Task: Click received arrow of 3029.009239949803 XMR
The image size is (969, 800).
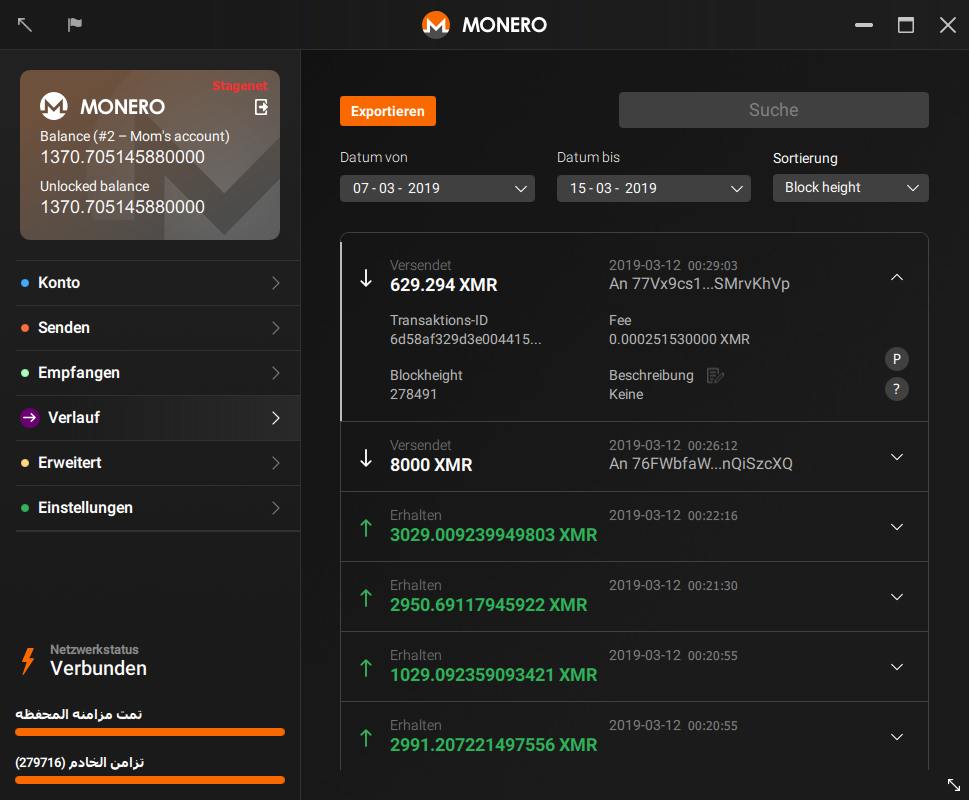Action: pos(366,528)
